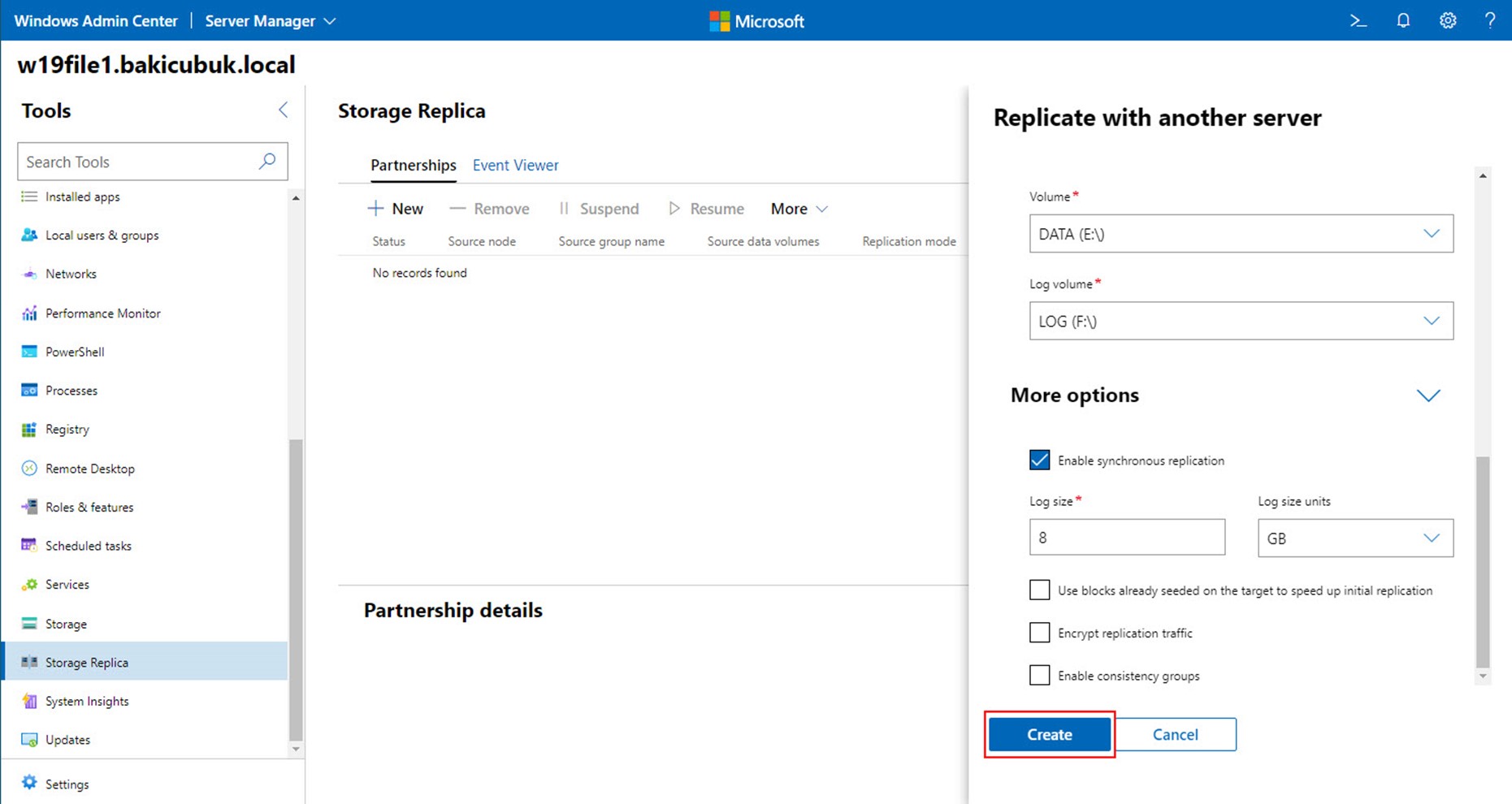Click the 'Partnership details' heading
The image size is (1512, 804).
click(453, 610)
